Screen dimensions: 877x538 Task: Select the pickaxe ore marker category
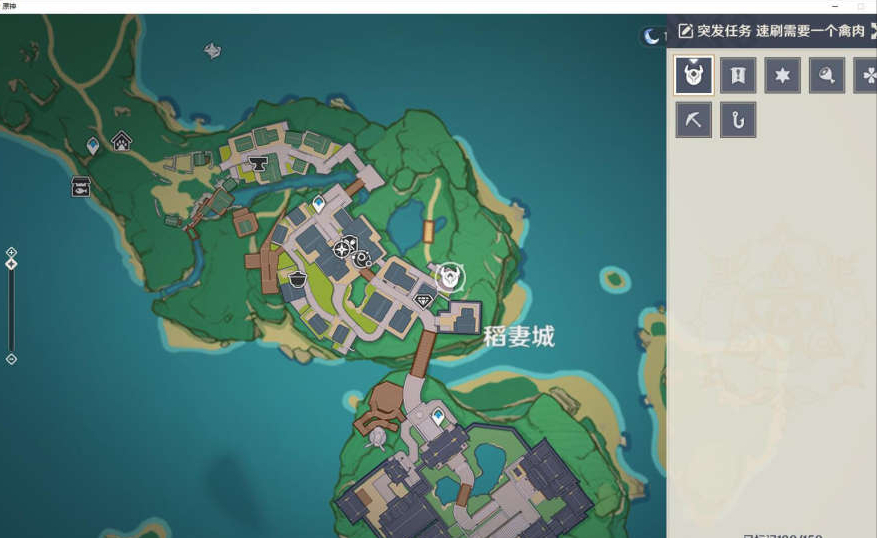pos(694,120)
